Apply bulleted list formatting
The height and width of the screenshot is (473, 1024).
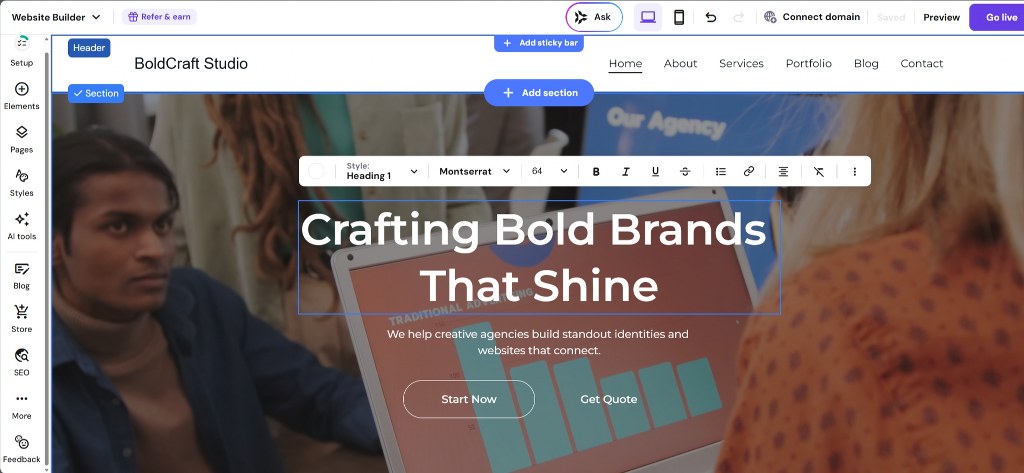(720, 171)
